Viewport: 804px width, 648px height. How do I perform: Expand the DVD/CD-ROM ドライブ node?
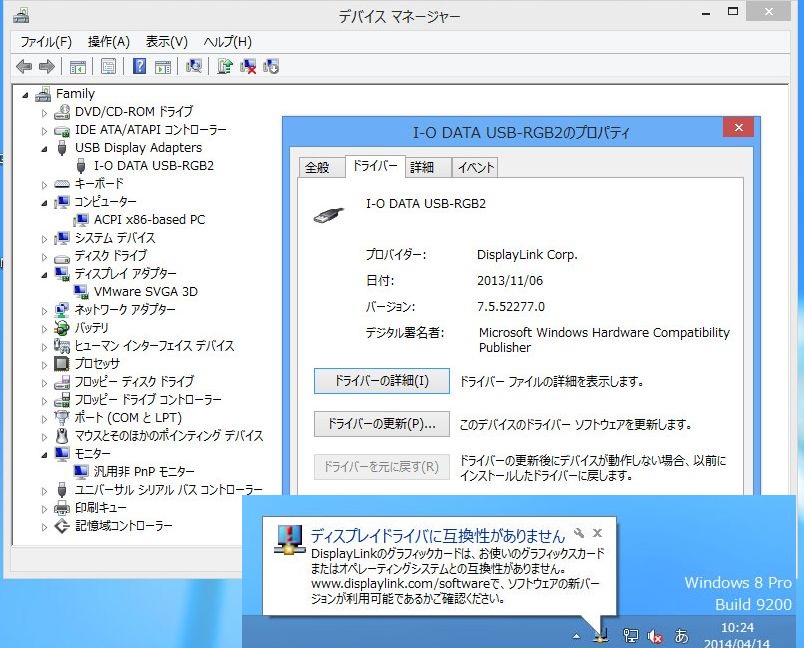click(44, 112)
